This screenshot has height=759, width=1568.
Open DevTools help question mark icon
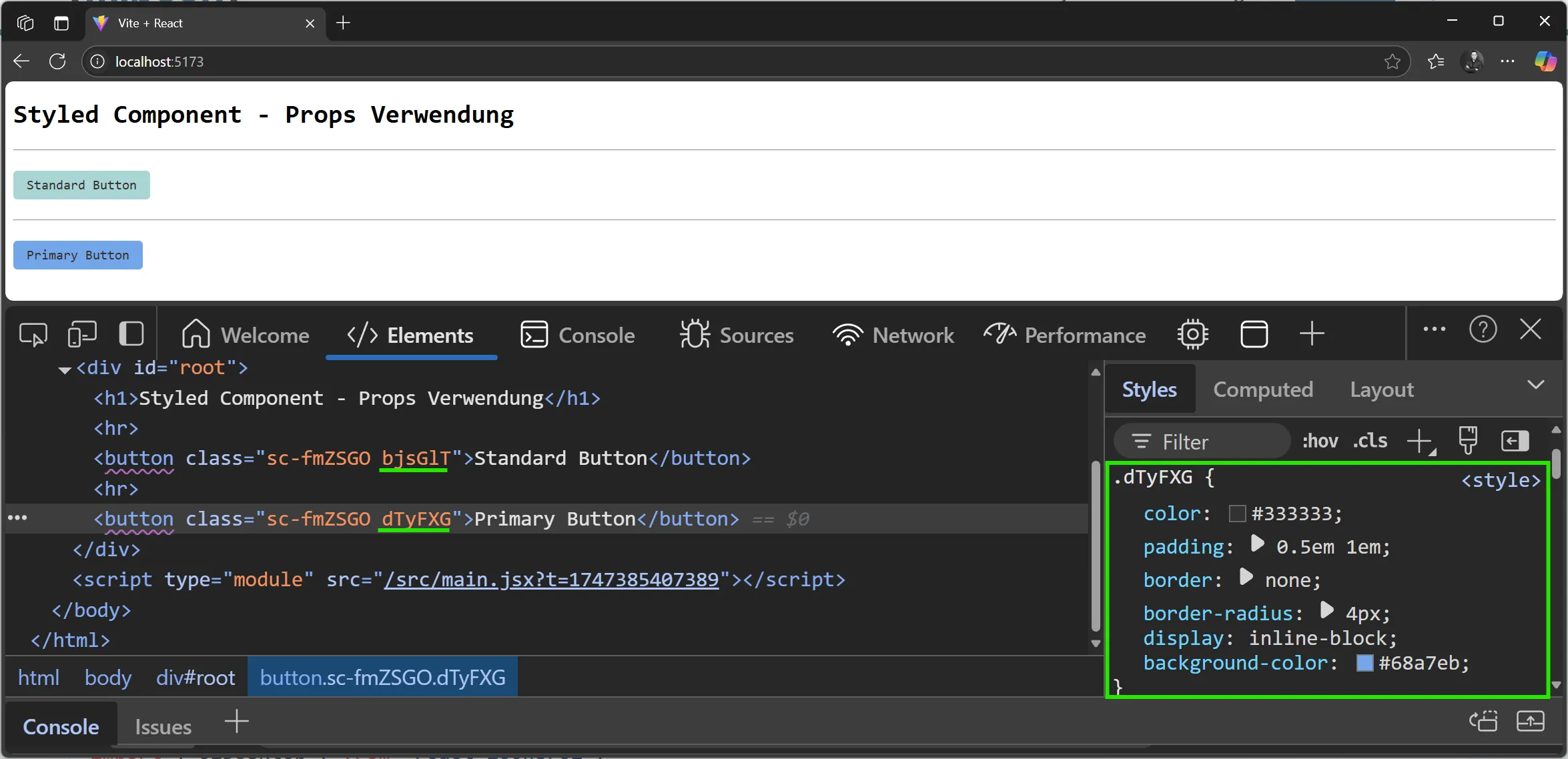tap(1483, 329)
